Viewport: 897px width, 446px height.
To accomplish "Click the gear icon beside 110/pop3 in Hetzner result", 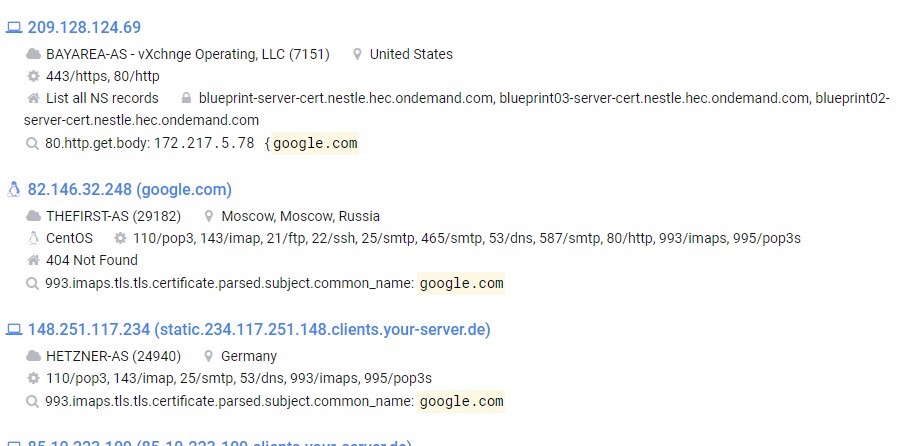I will (34, 378).
